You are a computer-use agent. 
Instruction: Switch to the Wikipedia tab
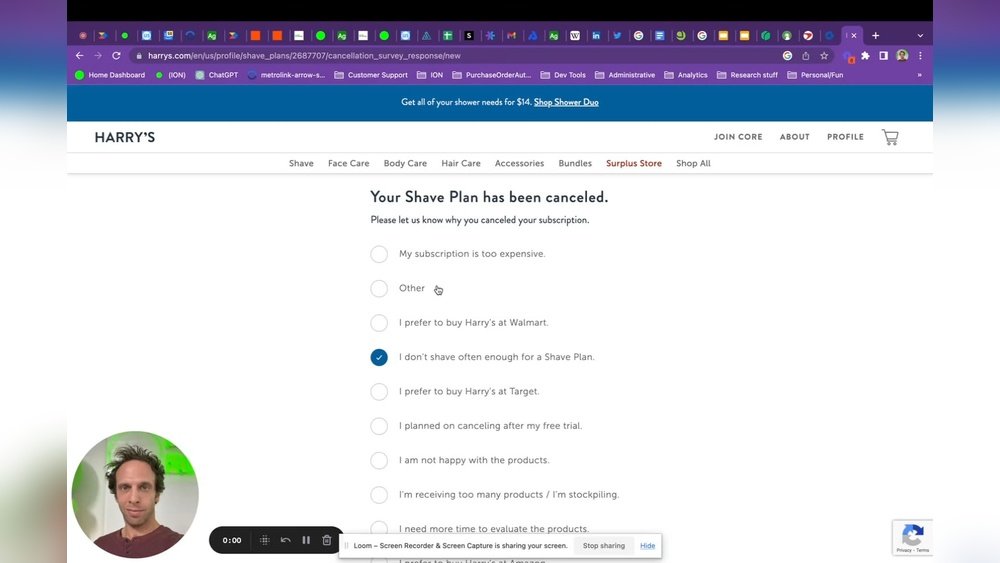[x=575, y=36]
